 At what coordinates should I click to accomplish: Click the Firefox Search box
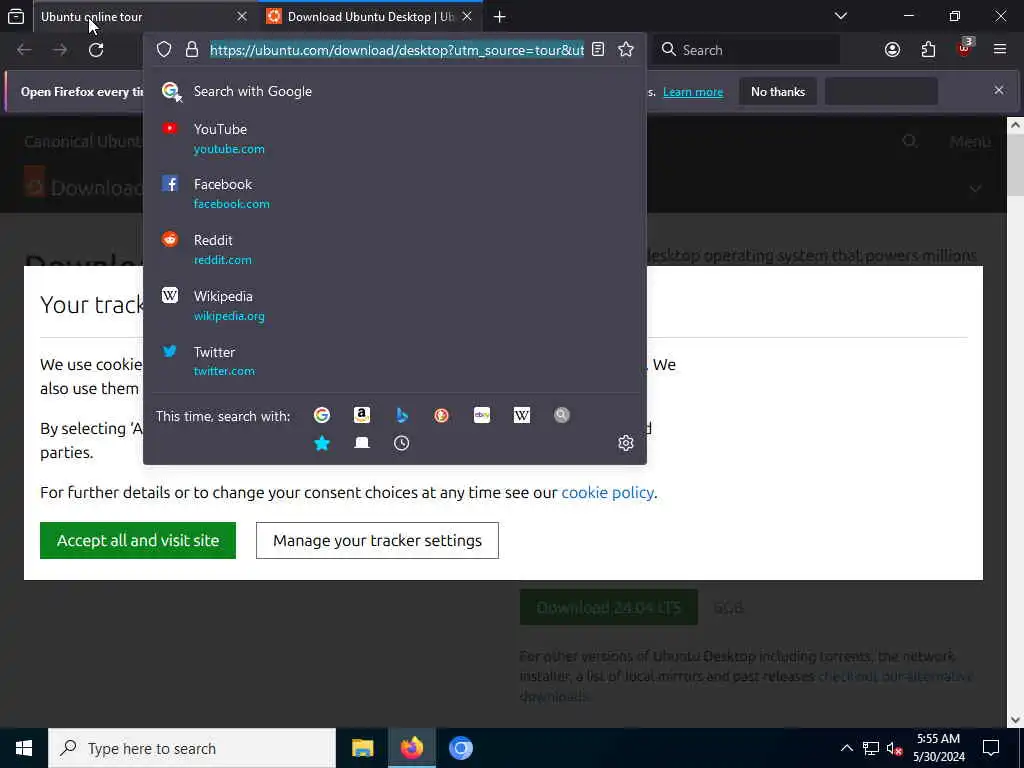pos(746,50)
